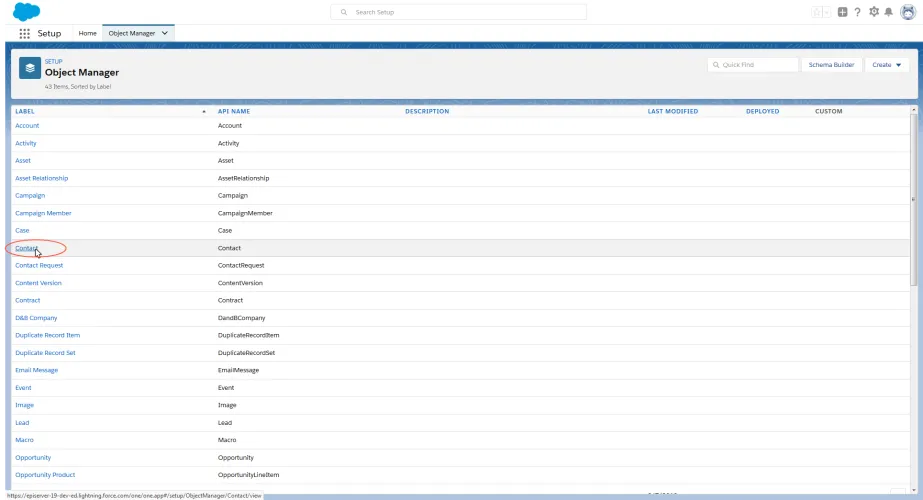This screenshot has width=923, height=500.
Task: Open the App Launcher dots grid
Action: coord(24,34)
